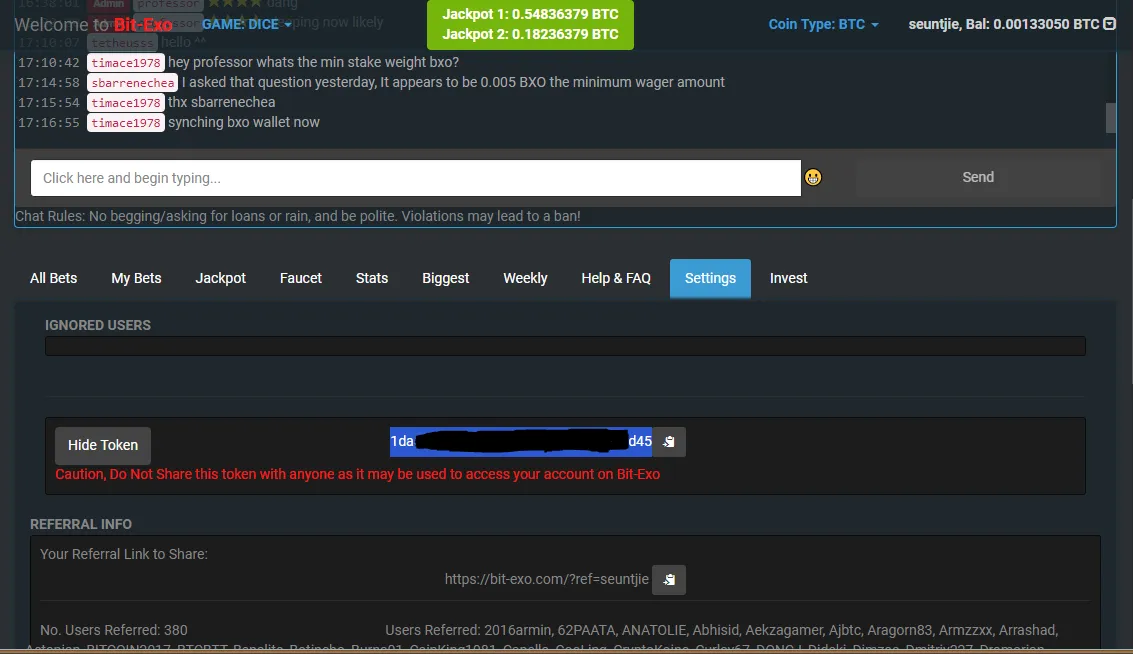Open the All Bets tab
Image resolution: width=1133 pixels, height=654 pixels.
point(53,278)
